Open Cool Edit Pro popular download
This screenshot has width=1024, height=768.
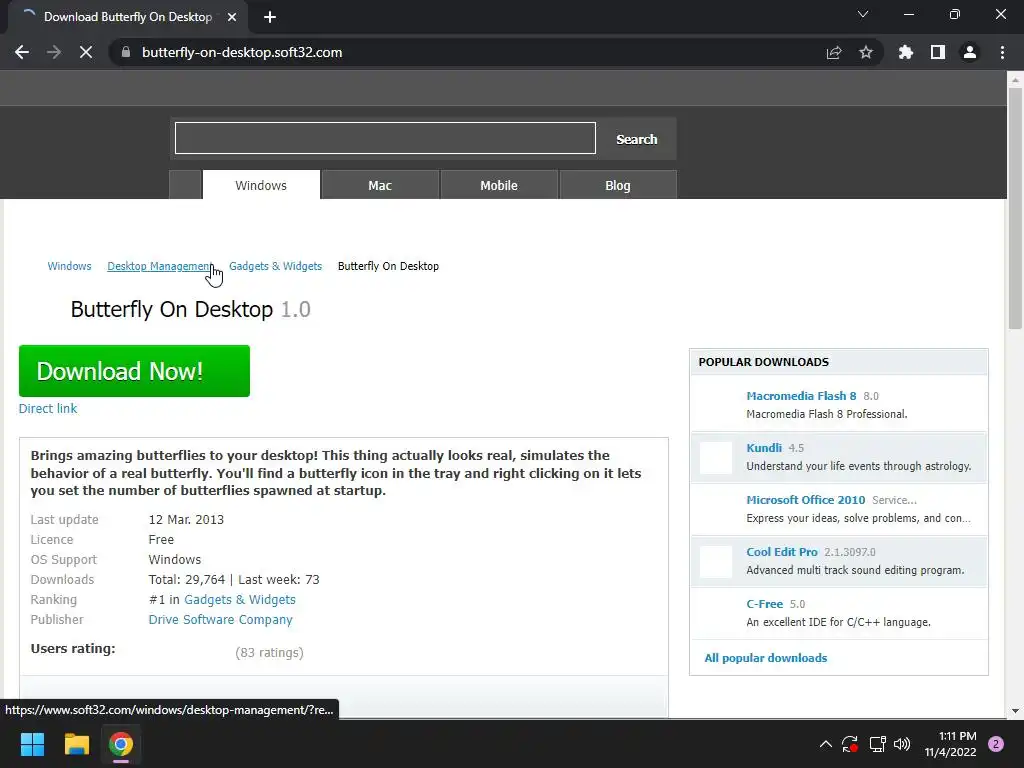point(782,552)
